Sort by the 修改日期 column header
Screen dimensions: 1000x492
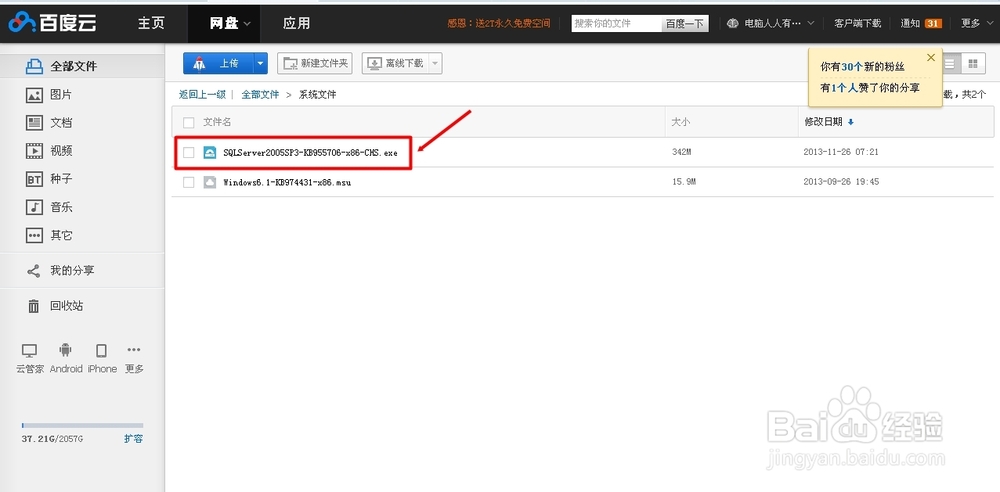823,122
